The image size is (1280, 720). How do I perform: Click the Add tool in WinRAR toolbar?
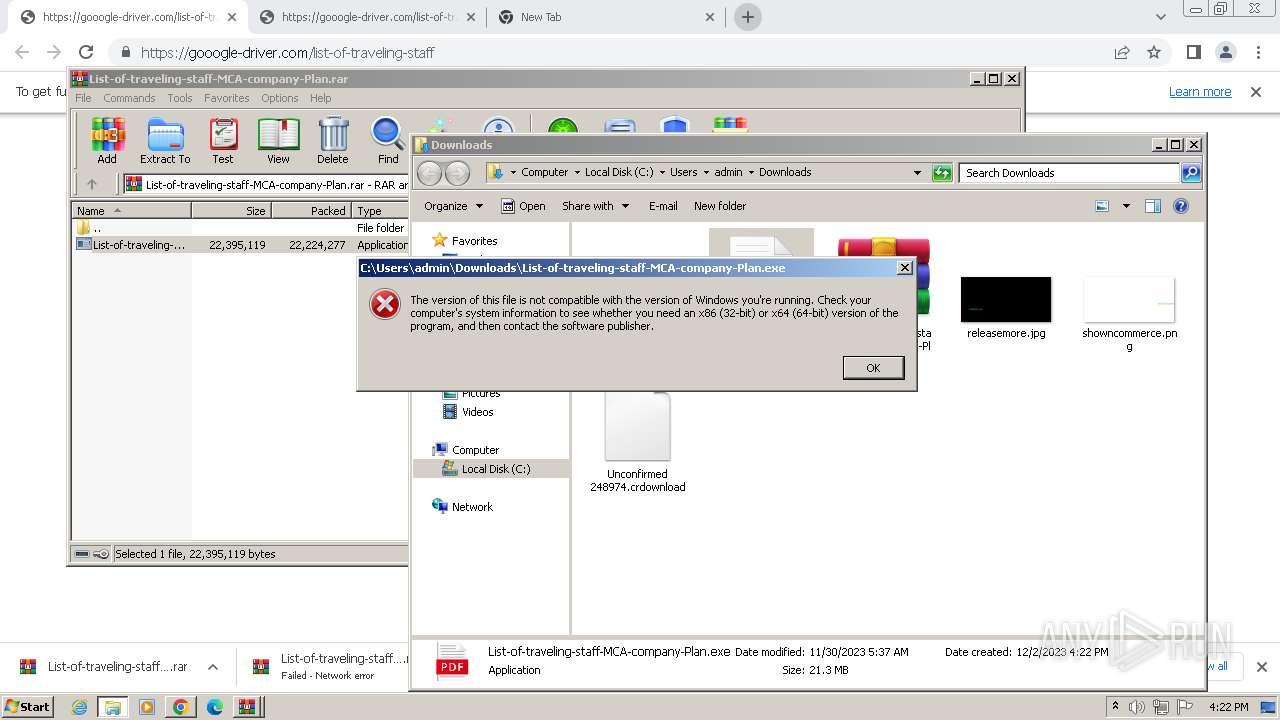107,140
